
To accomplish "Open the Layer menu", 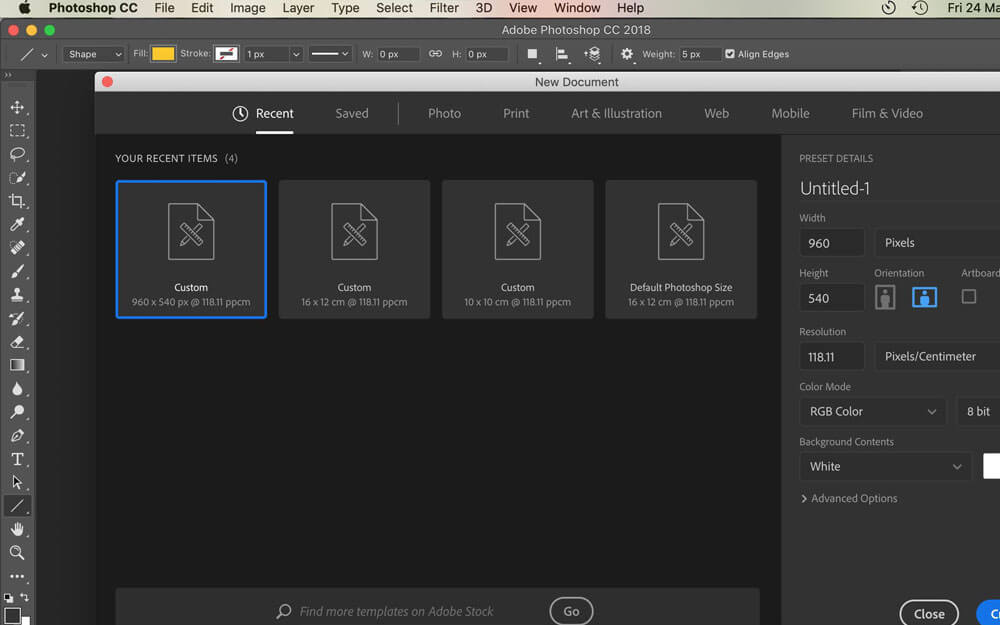I will coord(298,8).
